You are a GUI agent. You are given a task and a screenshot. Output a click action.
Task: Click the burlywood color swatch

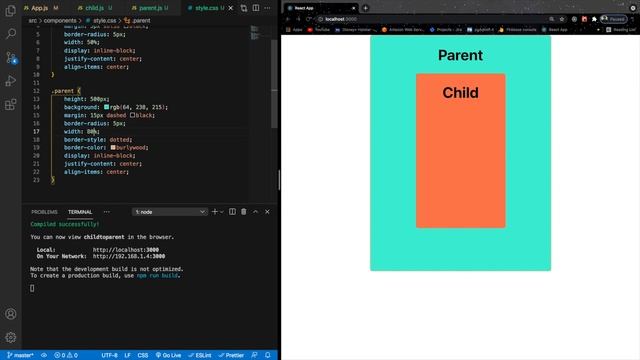(113, 147)
